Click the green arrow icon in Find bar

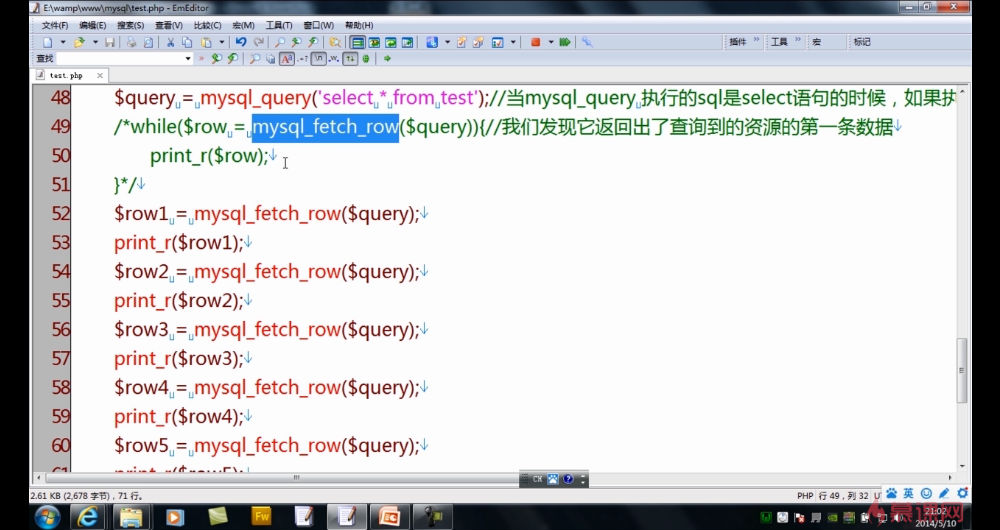[387, 59]
